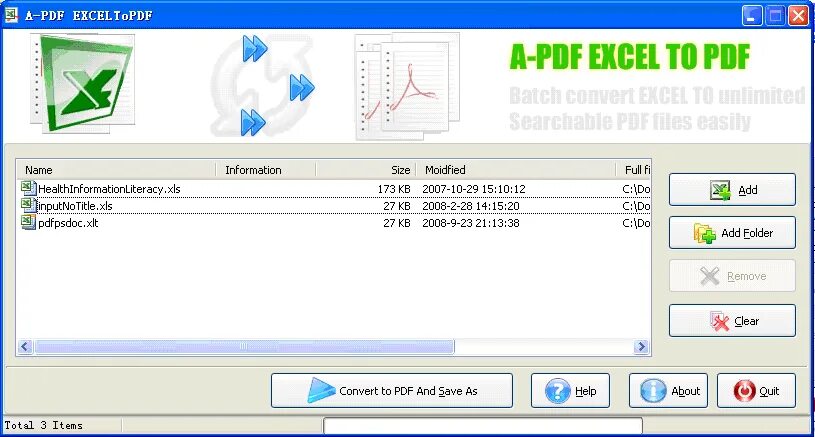Screen dimensions: 815x437
Task: Click the Clear list button
Action: point(732,321)
